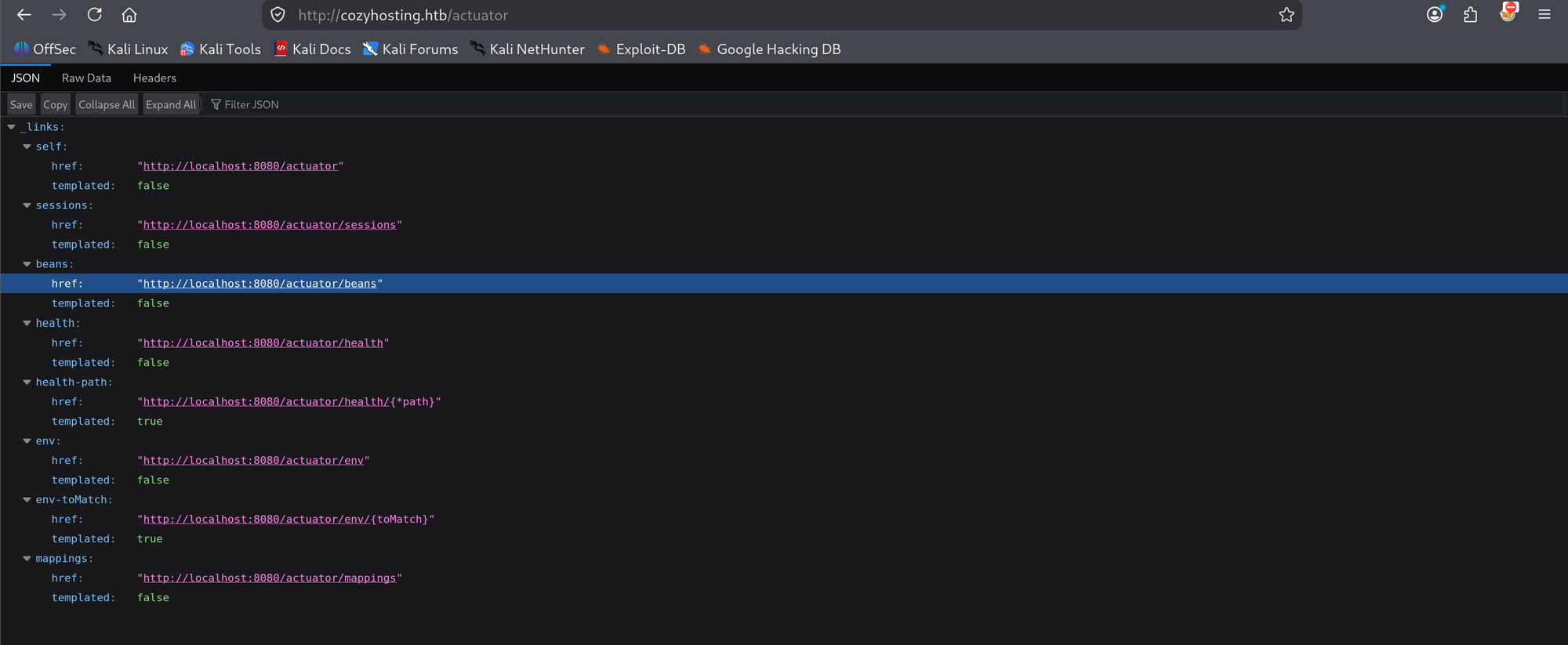Click the Collapse All button
Screen dimensions: 1568x645
point(107,105)
